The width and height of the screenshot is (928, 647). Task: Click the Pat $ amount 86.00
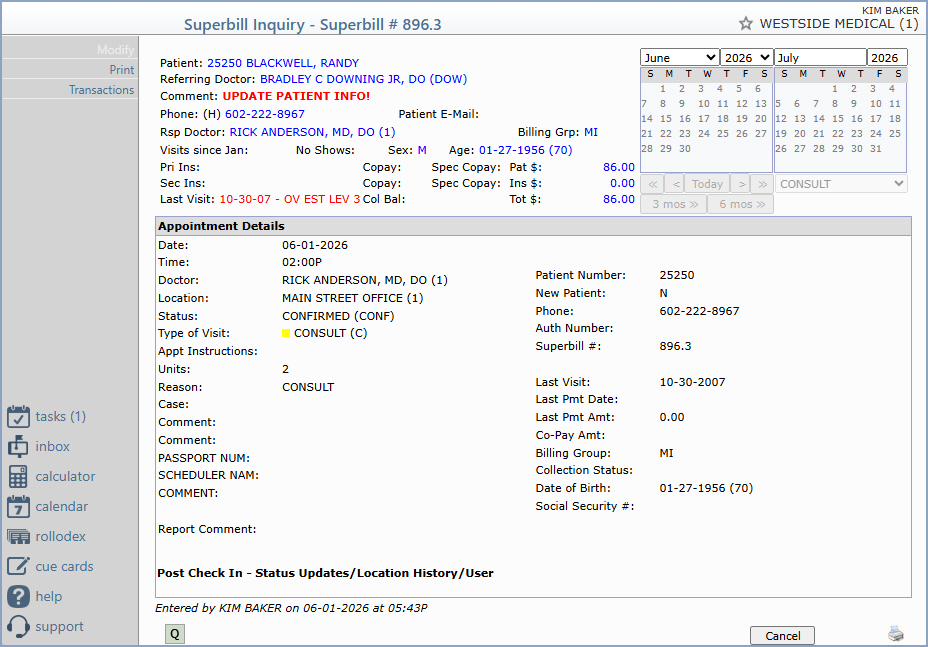point(618,167)
